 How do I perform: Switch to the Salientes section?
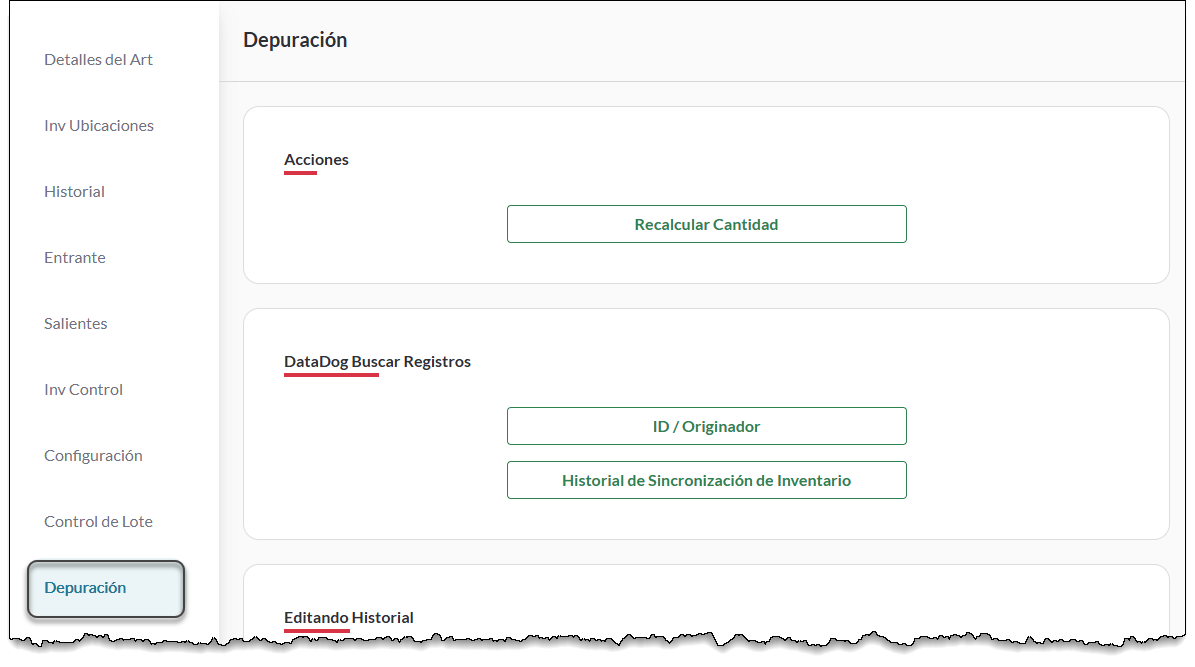coord(75,324)
